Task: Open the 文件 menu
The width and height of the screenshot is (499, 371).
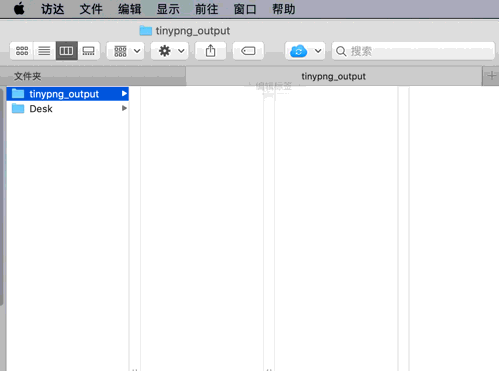Action: 91,9
